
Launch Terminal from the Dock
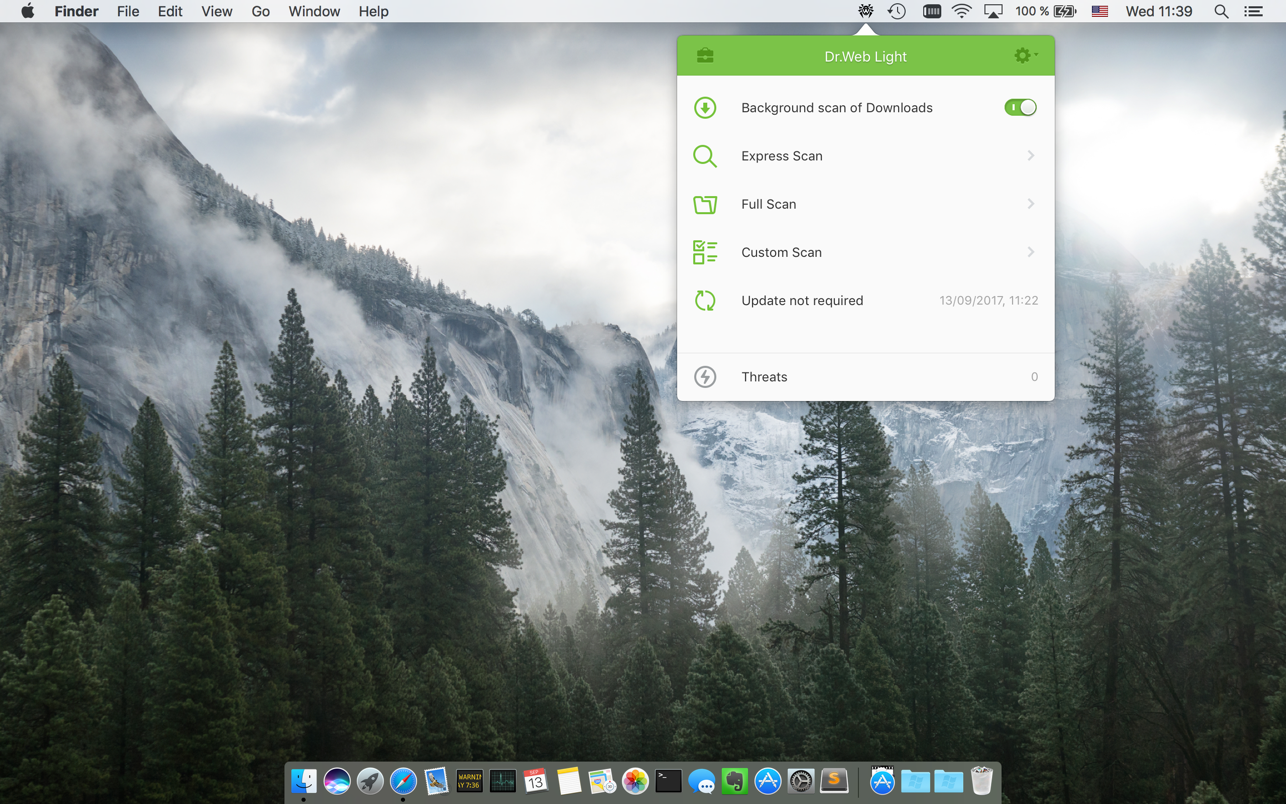(x=668, y=781)
